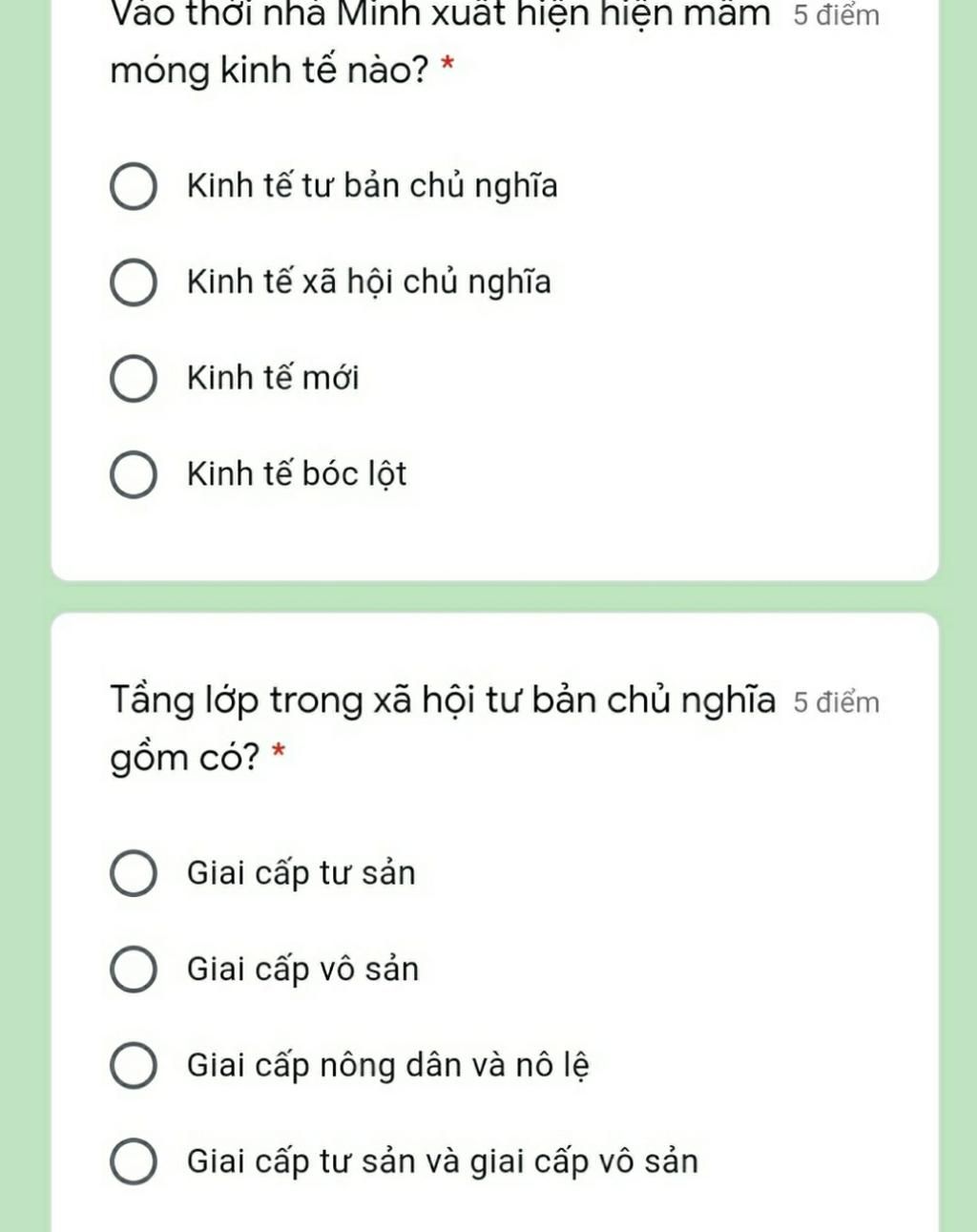The height and width of the screenshot is (1232, 977).
Task: Select the radio circle for 'Giai cấp tư sản'
Action: pos(134,874)
